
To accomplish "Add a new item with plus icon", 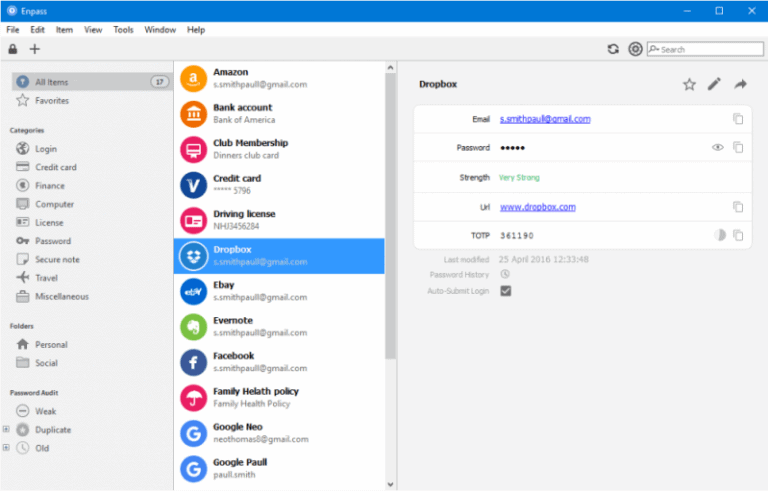I will 35,49.
